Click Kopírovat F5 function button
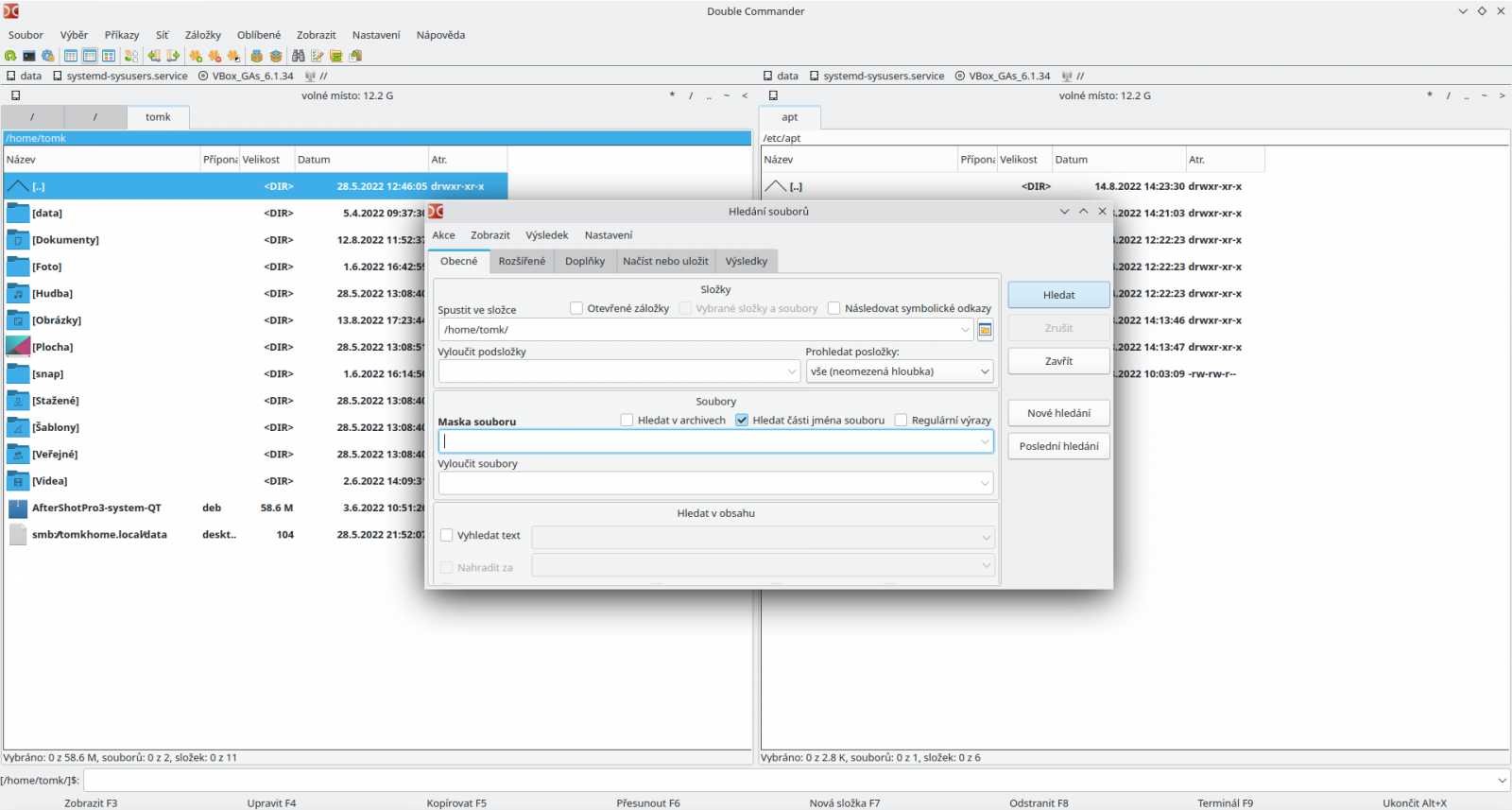 point(456,803)
